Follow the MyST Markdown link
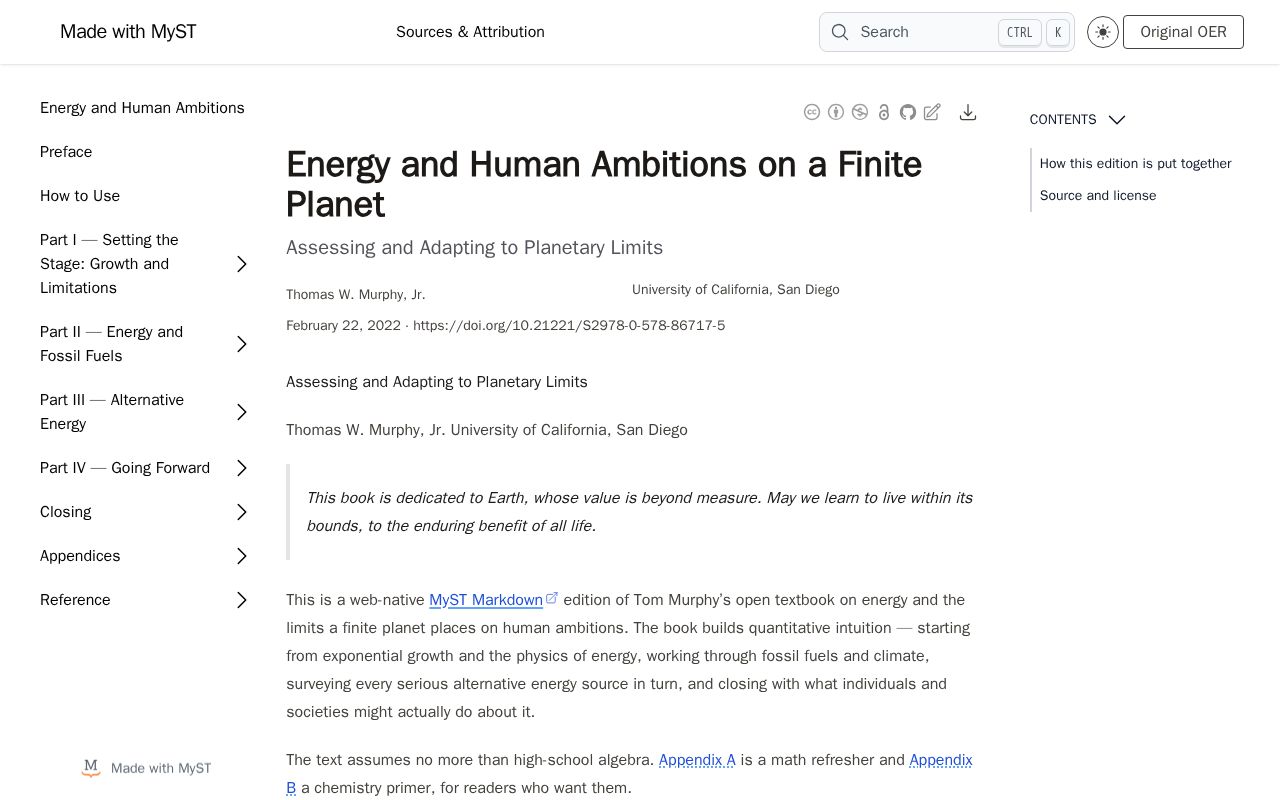The image size is (1280, 800). pos(486,600)
